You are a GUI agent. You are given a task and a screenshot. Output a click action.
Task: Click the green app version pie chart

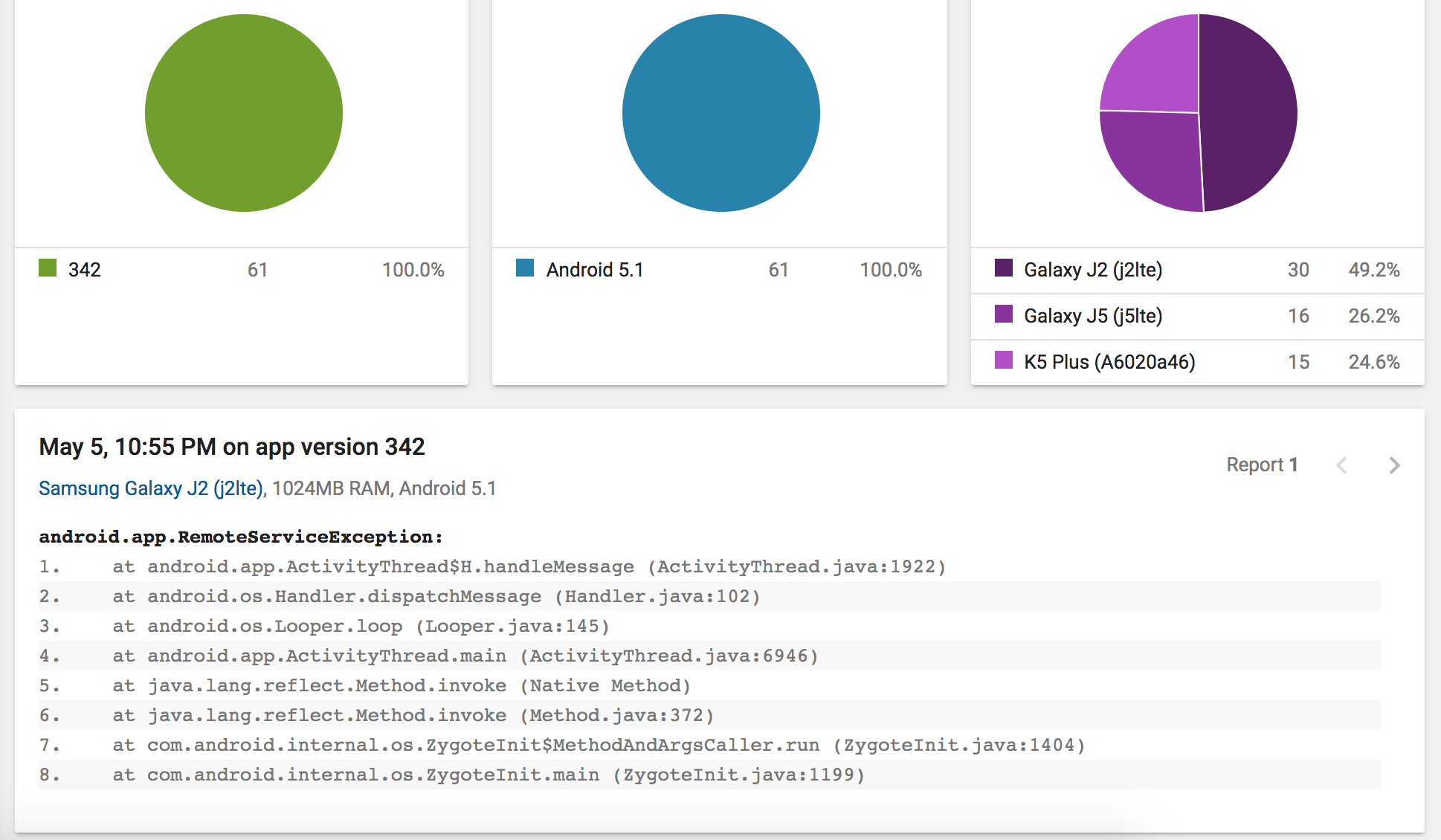(x=244, y=113)
